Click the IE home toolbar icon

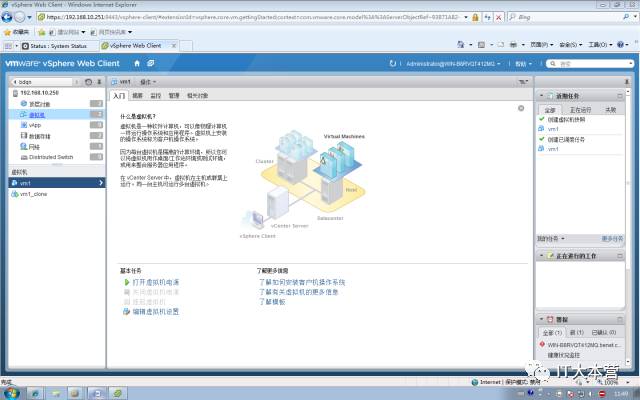click(460, 44)
